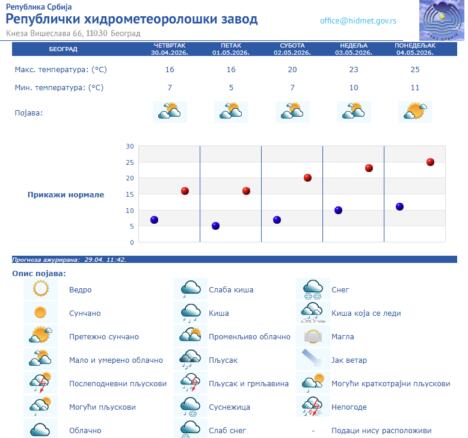Click the RHMZ logo in the header
The height and width of the screenshot is (438, 468).
(x=441, y=20)
